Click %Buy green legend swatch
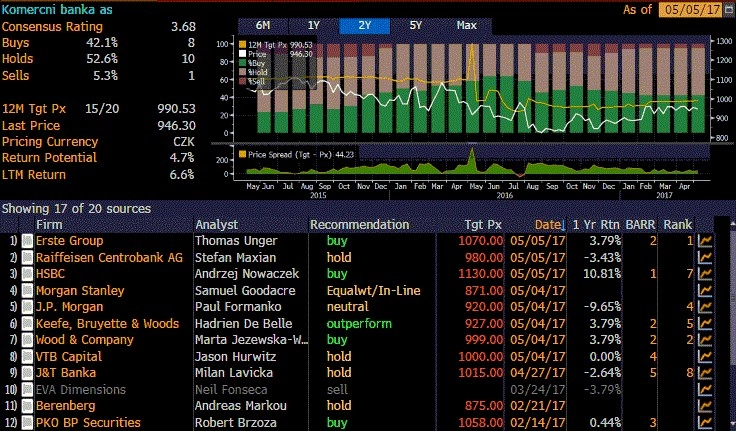736x431 pixels. pyautogui.click(x=242, y=63)
